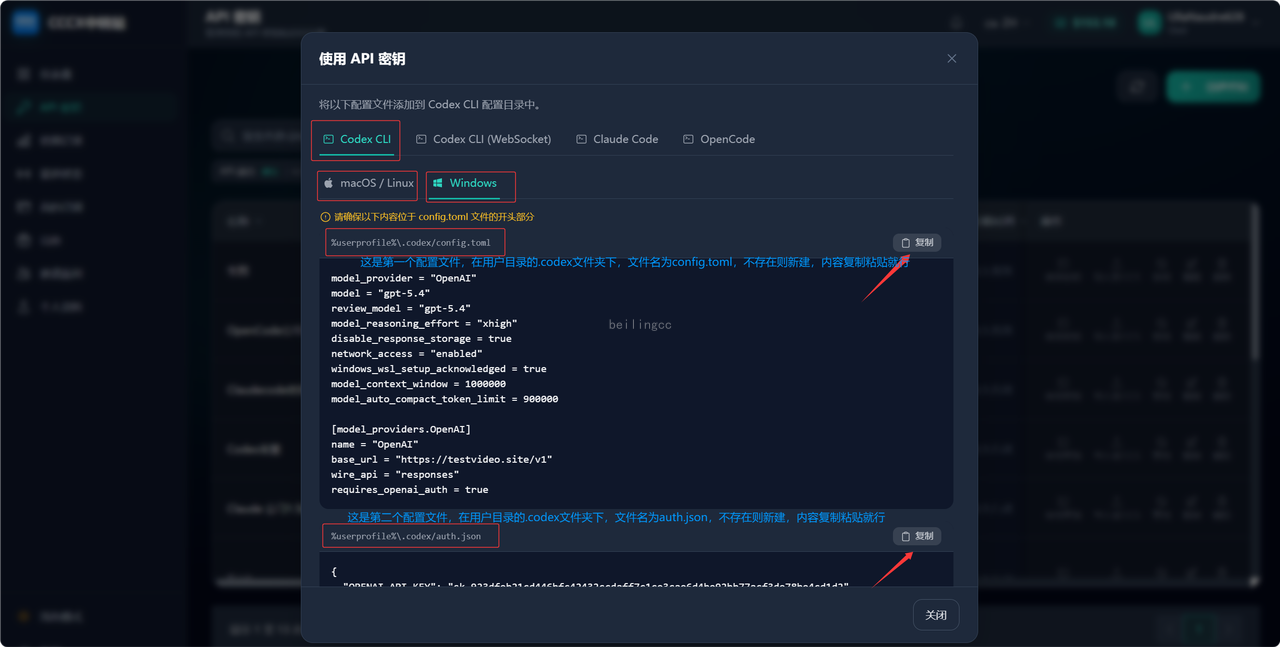Click the model_reasoning_effort = "xhigh" line
Viewport: 1280px width, 647px height.
424,323
